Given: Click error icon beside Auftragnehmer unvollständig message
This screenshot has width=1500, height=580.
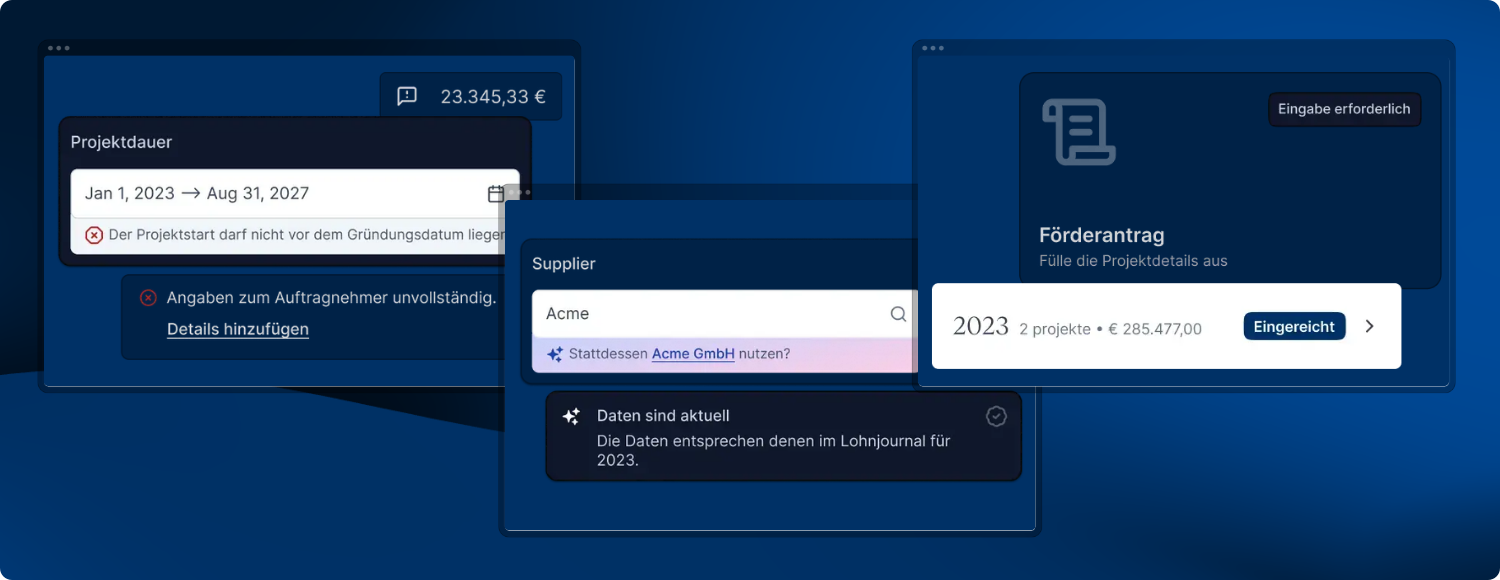Looking at the screenshot, I should pos(148,298).
